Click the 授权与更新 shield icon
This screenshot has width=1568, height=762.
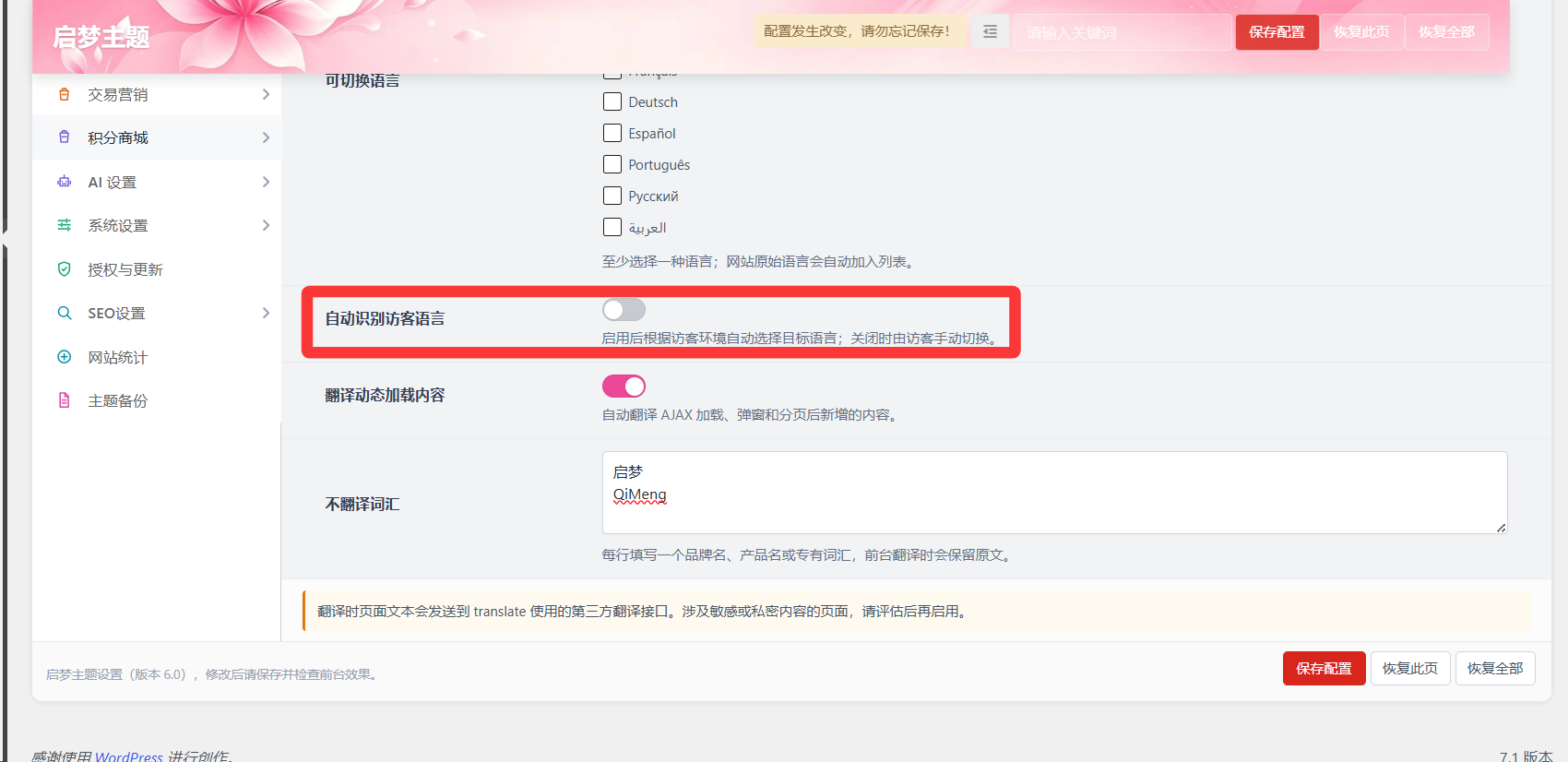click(64, 269)
